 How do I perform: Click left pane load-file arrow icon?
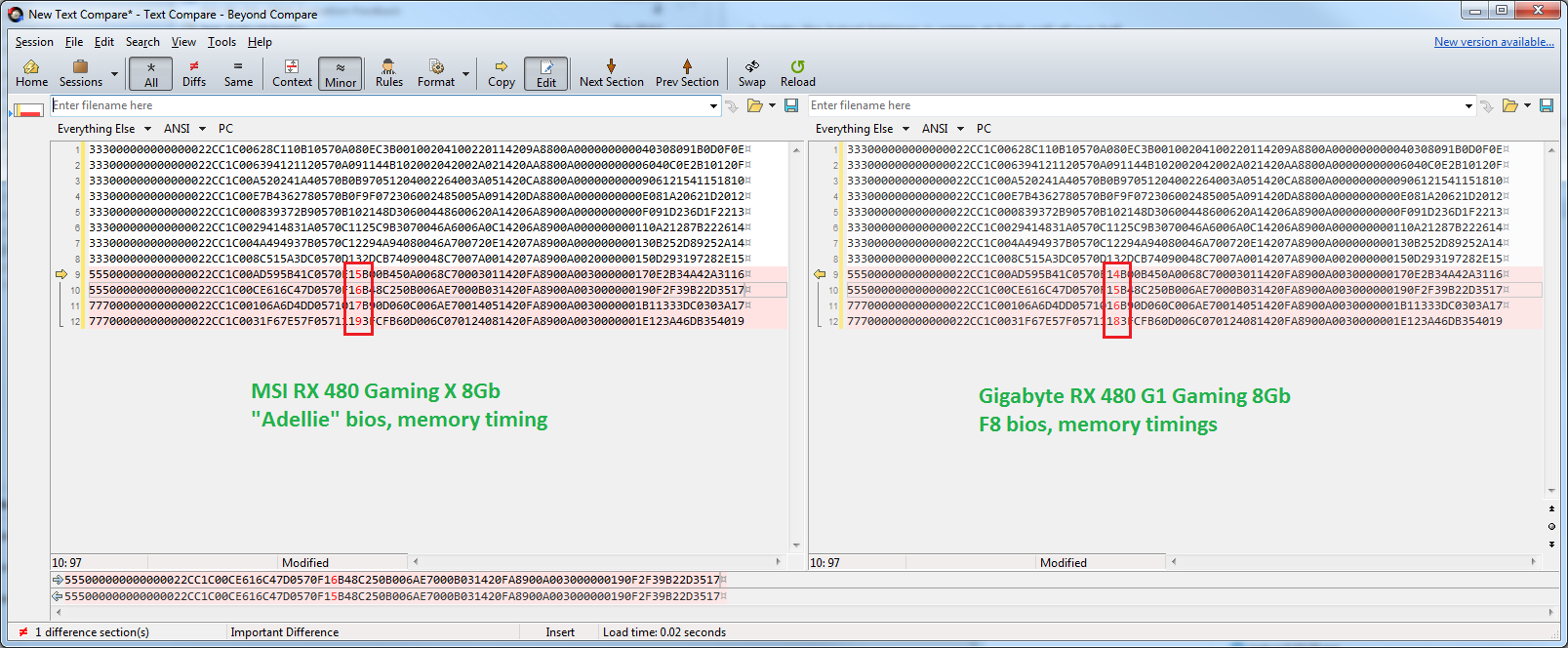tap(733, 105)
